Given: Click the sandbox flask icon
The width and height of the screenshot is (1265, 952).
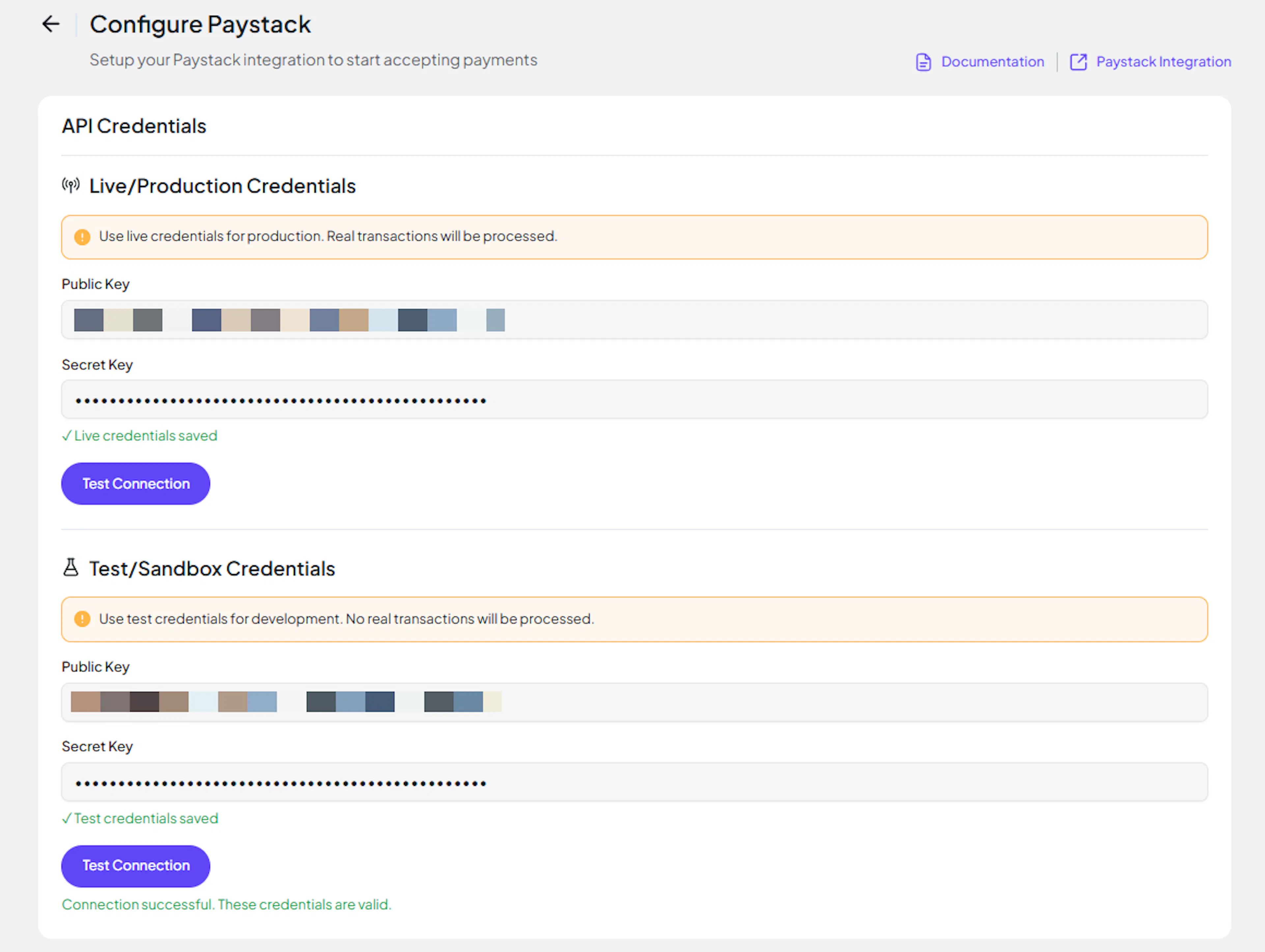Looking at the screenshot, I should (71, 568).
